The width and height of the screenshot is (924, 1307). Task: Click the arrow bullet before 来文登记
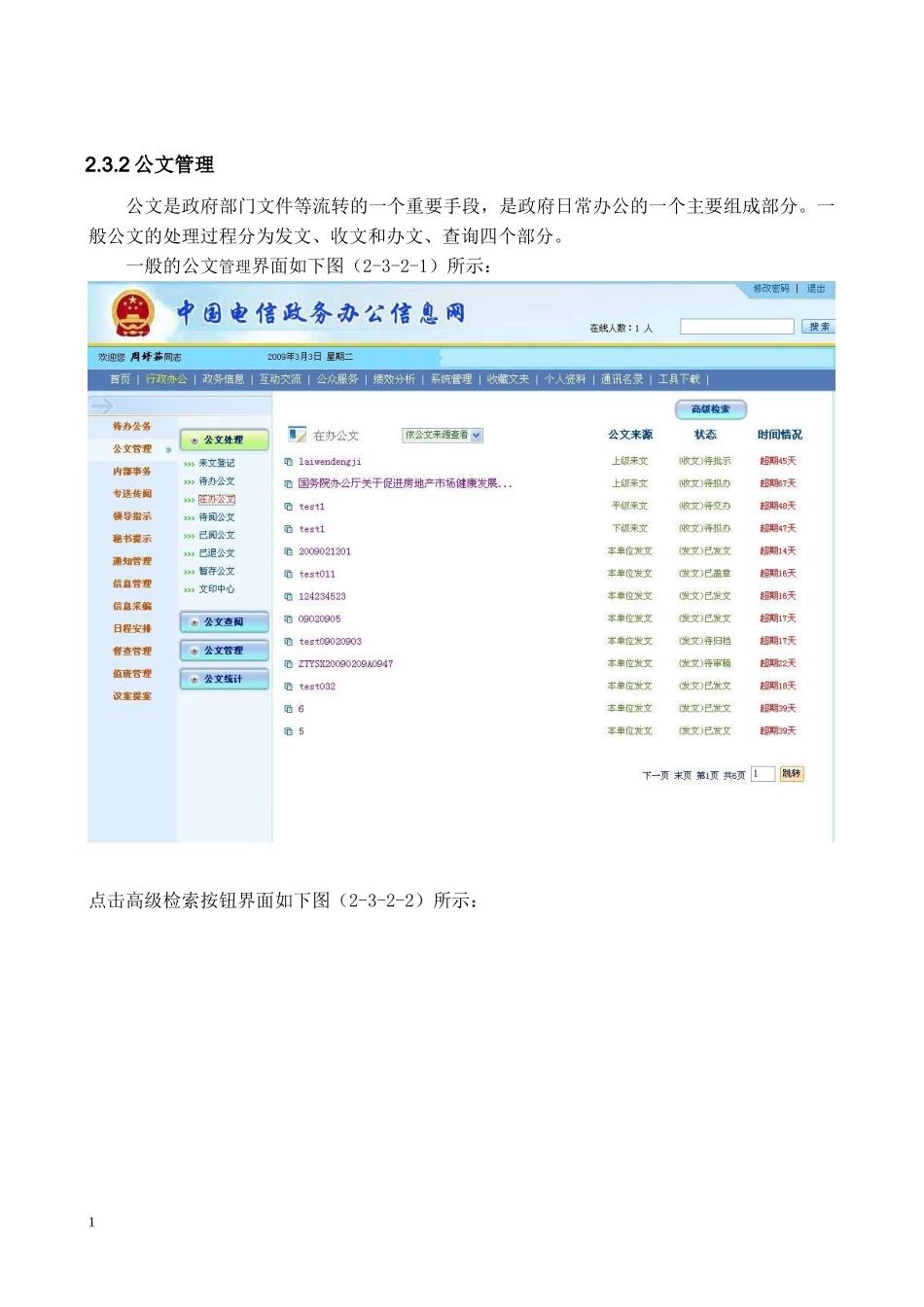point(189,464)
